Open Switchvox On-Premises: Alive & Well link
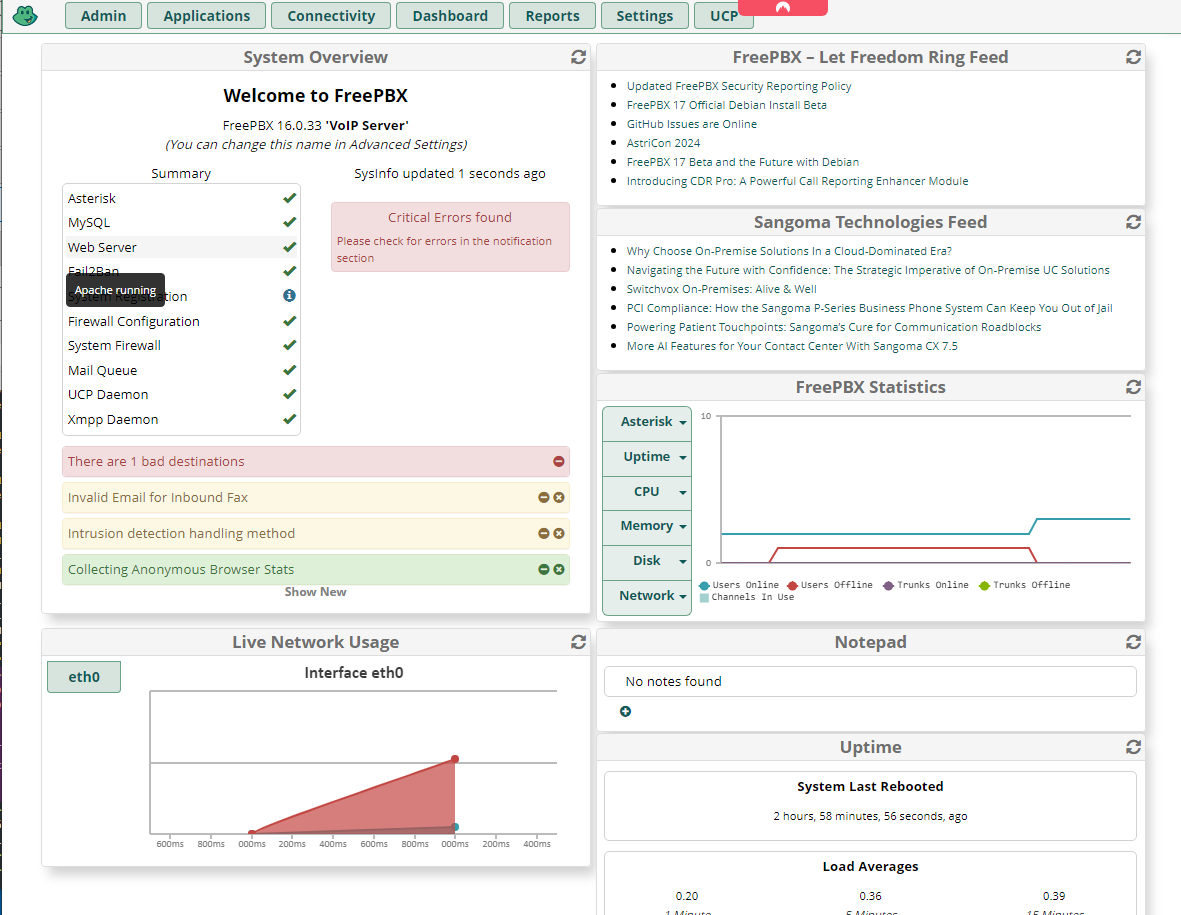Image resolution: width=1181 pixels, height=915 pixels. [722, 289]
